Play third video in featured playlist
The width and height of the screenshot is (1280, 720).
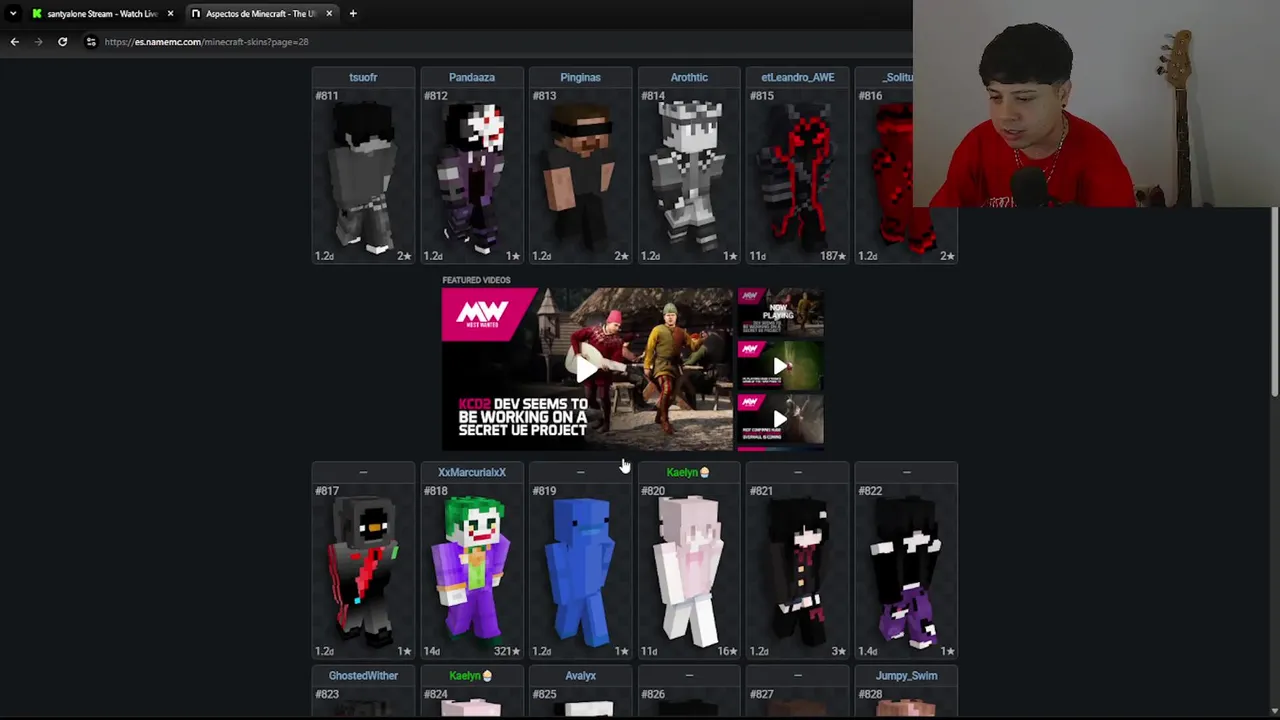780,419
